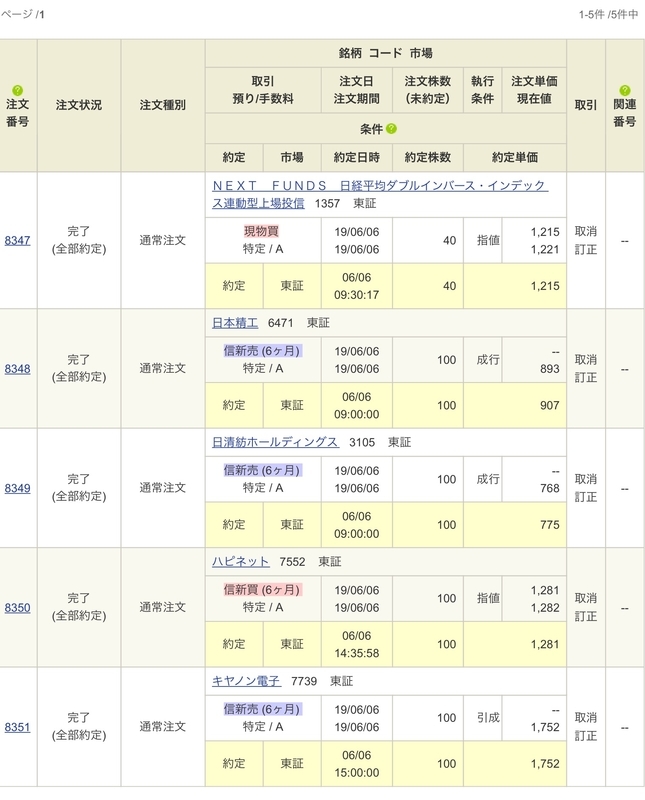The image size is (645, 800).
Task: Click 信新売 (6ヶ月) label for 日清紡ホールディングス
Action: tap(262, 470)
